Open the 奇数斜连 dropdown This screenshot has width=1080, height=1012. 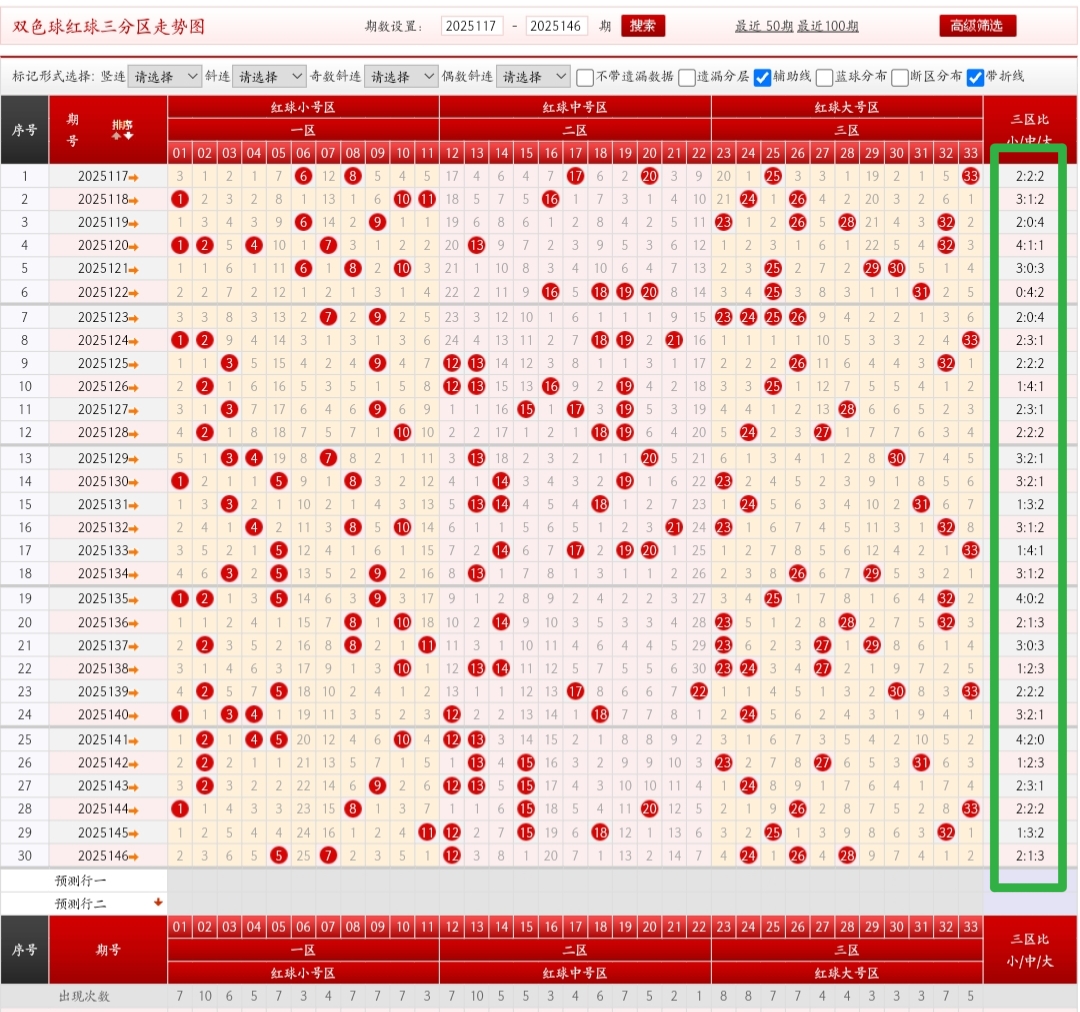click(x=401, y=76)
